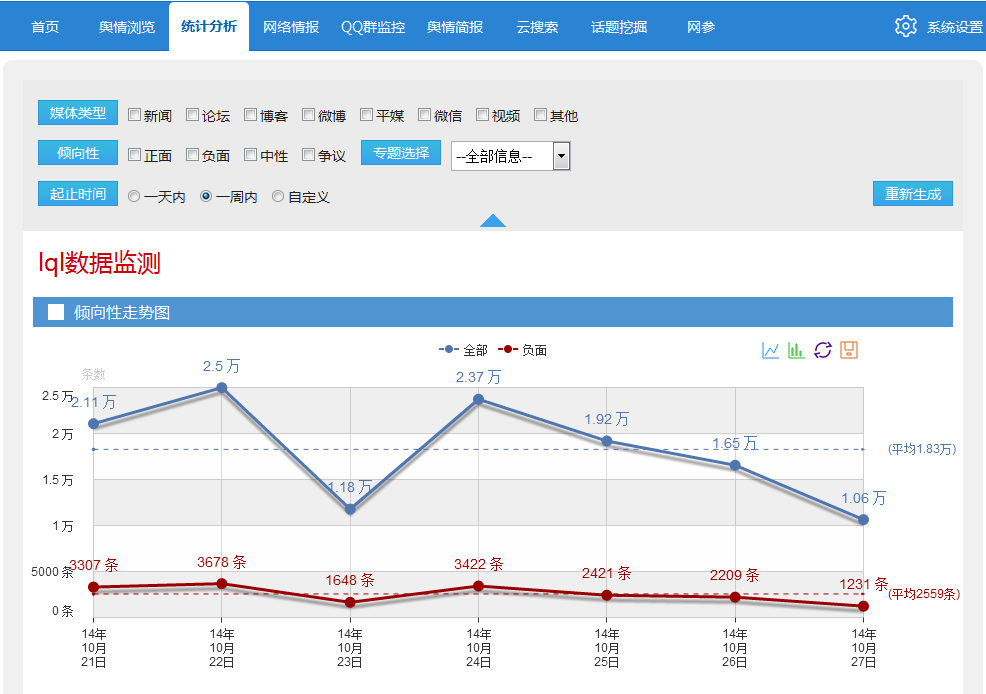This screenshot has width=986, height=694.
Task: Click the 重新生成 button
Action: pos(912,194)
